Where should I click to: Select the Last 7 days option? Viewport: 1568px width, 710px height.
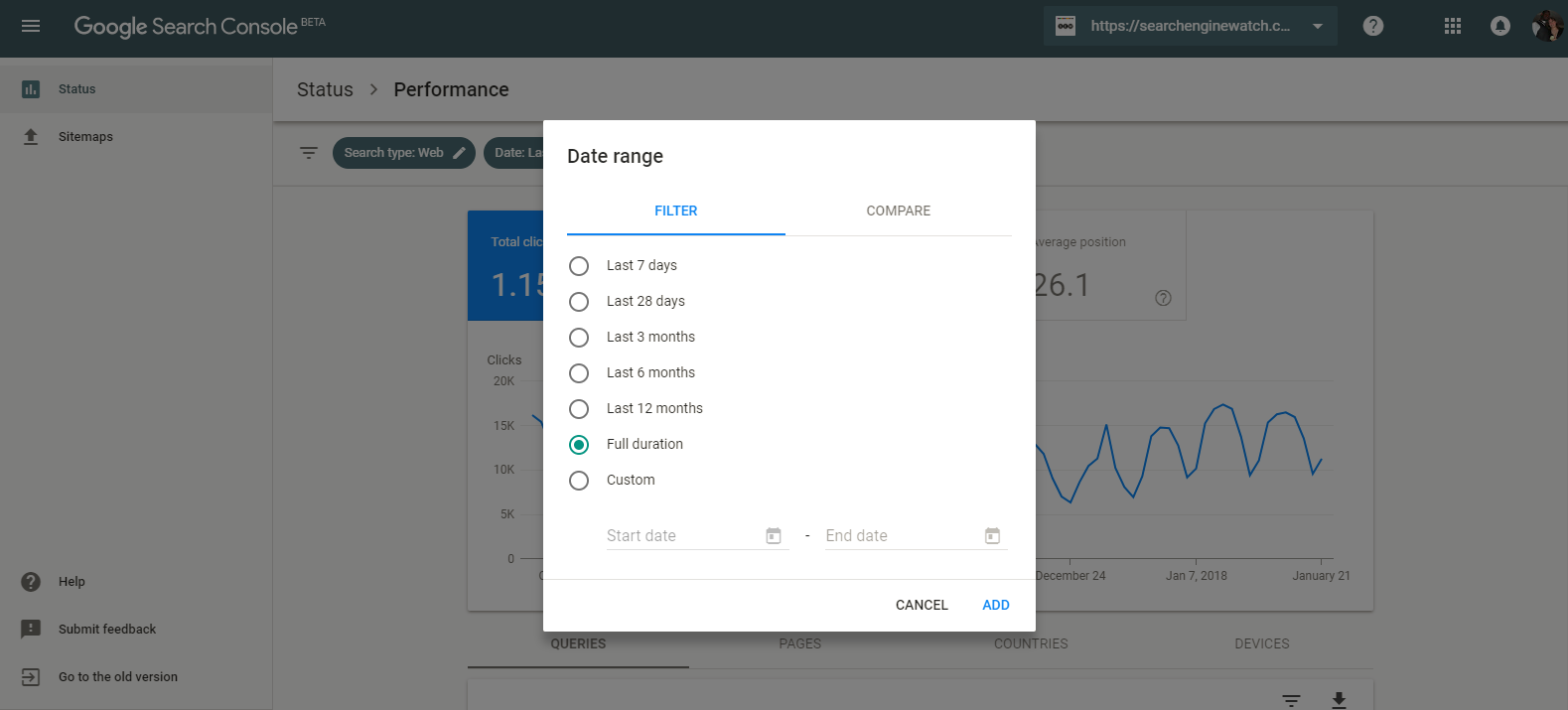[x=579, y=266]
